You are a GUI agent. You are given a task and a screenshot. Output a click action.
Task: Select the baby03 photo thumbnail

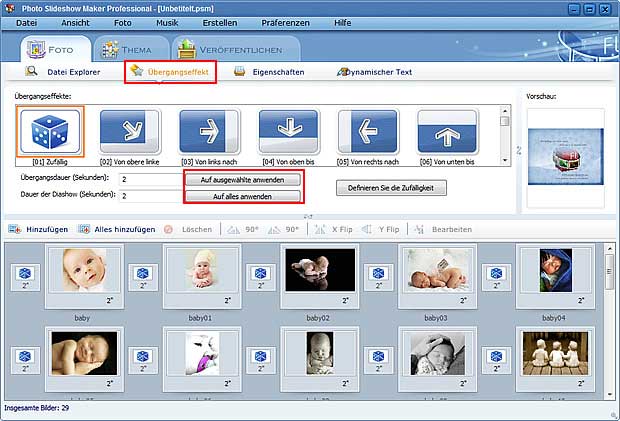(x=438, y=276)
